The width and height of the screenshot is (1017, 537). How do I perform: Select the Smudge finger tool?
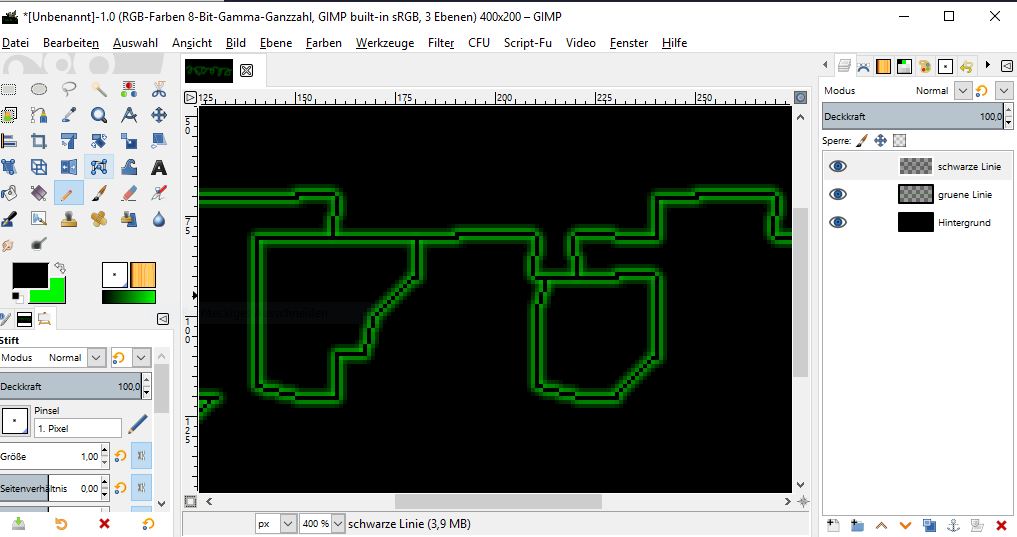click(x=8, y=245)
